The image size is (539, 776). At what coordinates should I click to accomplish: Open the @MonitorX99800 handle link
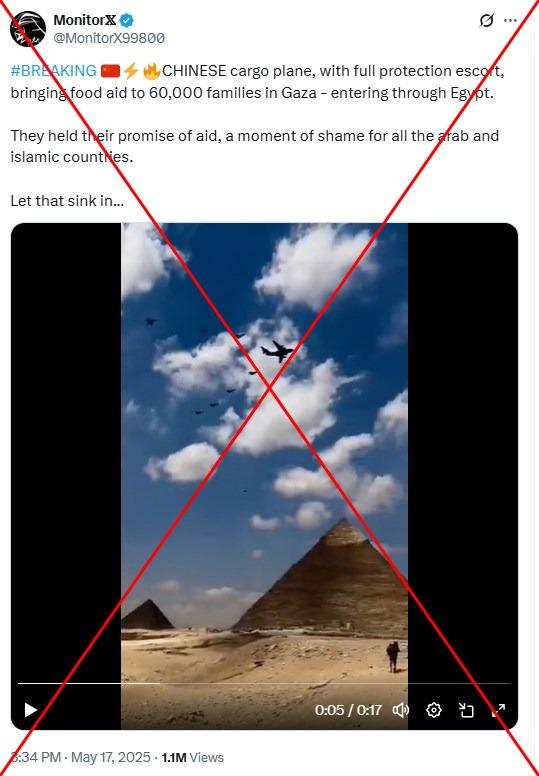pyautogui.click(x=109, y=38)
